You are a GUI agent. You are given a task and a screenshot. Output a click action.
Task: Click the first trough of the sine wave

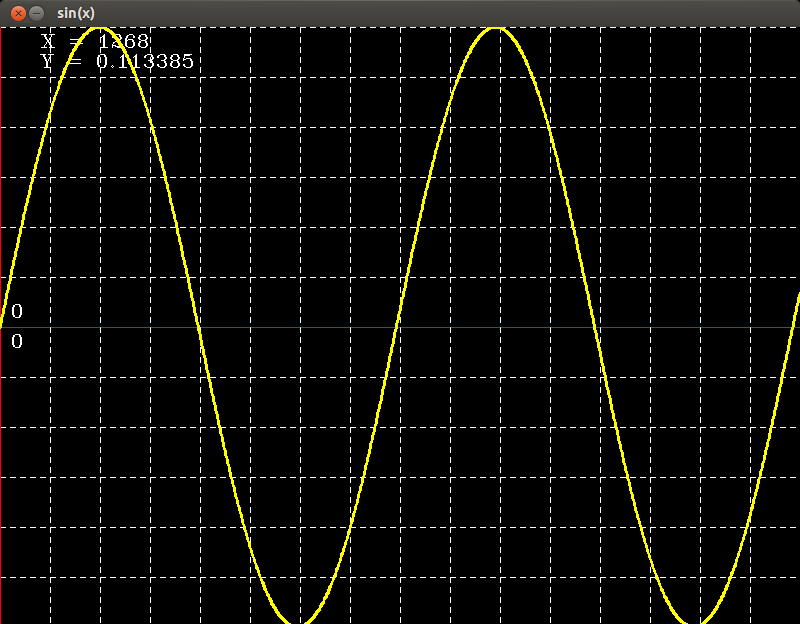(298, 621)
